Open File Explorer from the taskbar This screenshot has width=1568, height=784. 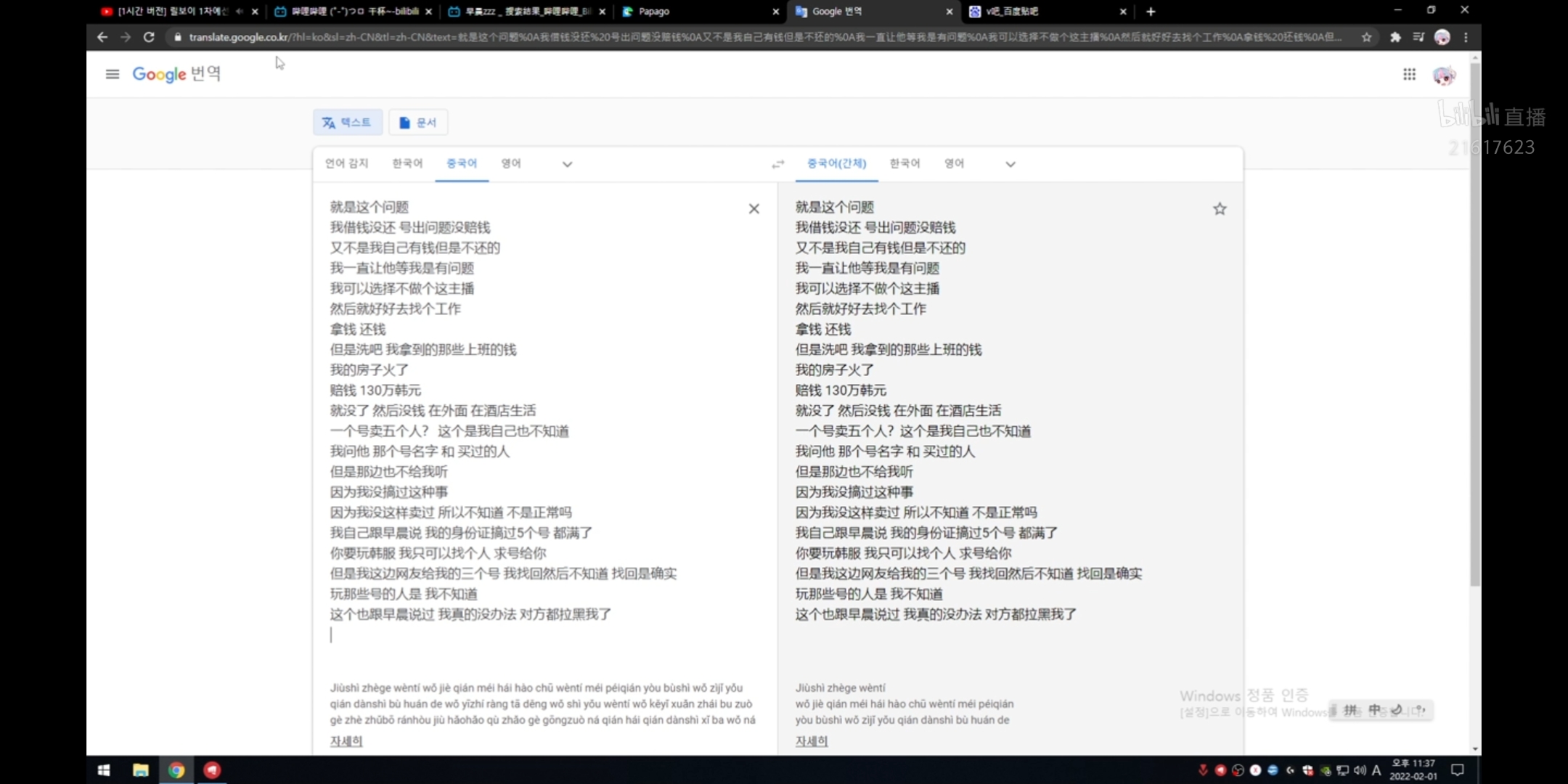pyautogui.click(x=140, y=770)
